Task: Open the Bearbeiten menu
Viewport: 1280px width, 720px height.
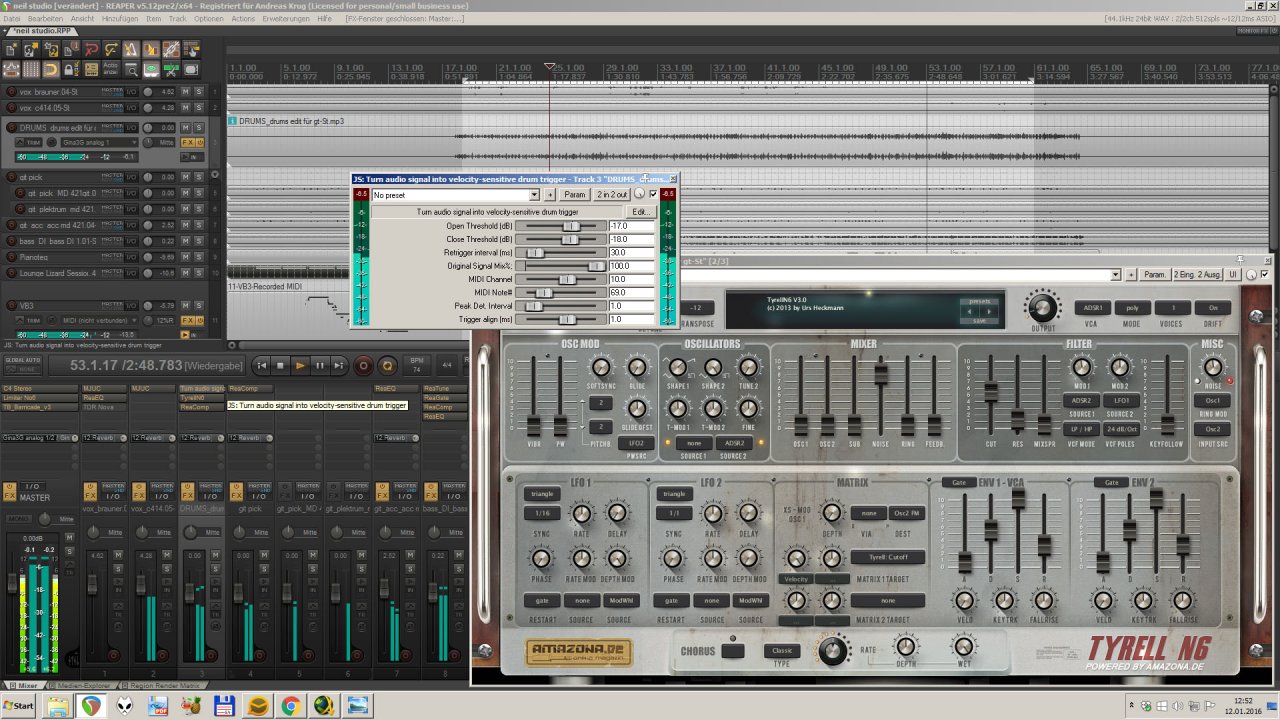Action: (45, 19)
